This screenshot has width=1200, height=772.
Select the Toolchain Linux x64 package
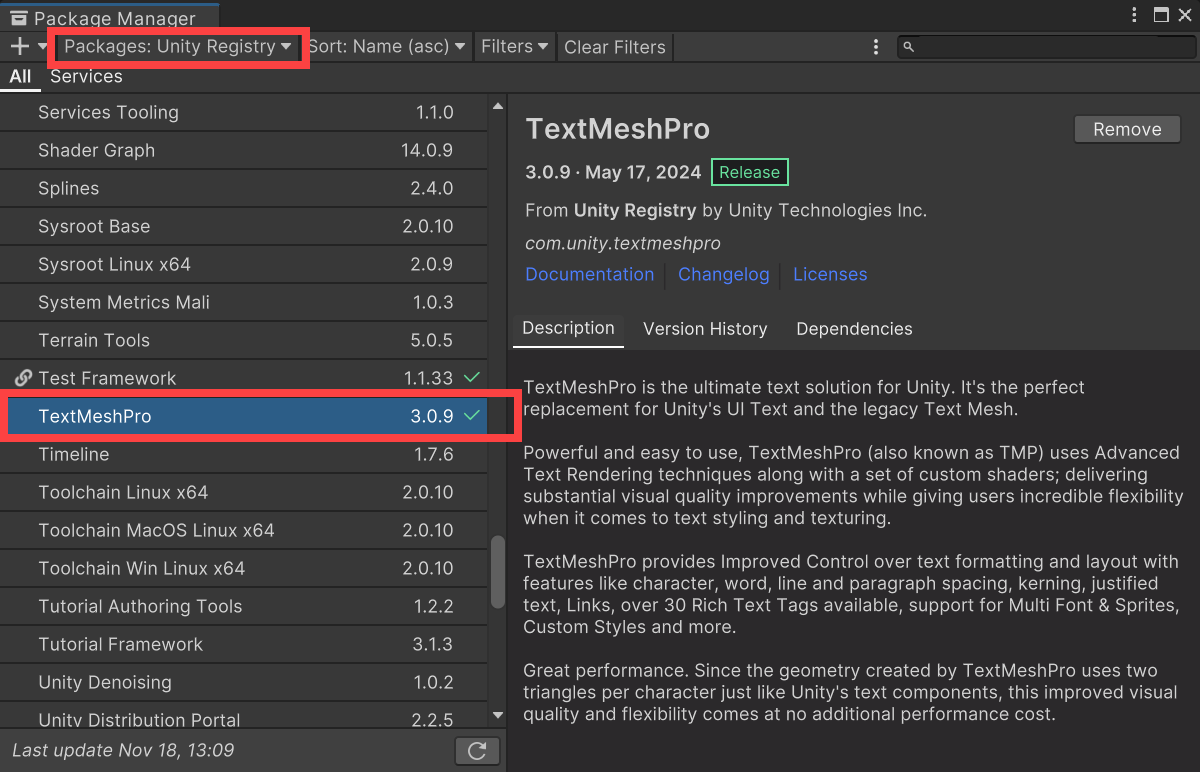pyautogui.click(x=244, y=493)
